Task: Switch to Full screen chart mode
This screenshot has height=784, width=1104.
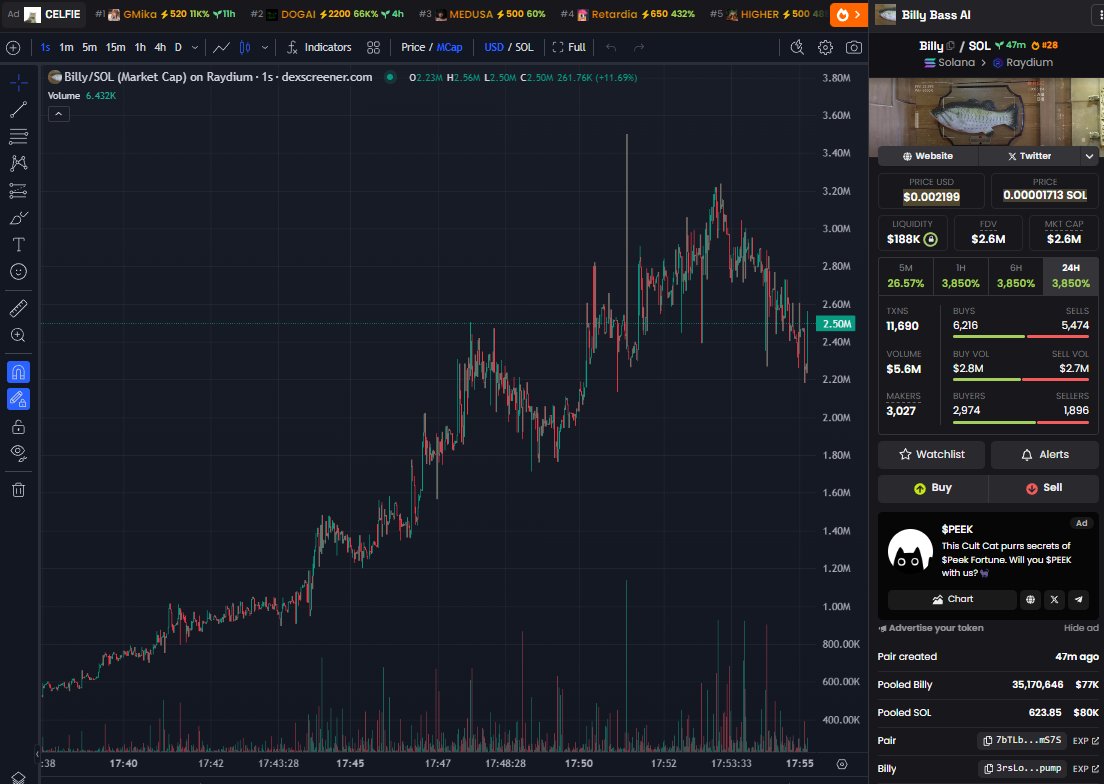Action: coord(569,47)
